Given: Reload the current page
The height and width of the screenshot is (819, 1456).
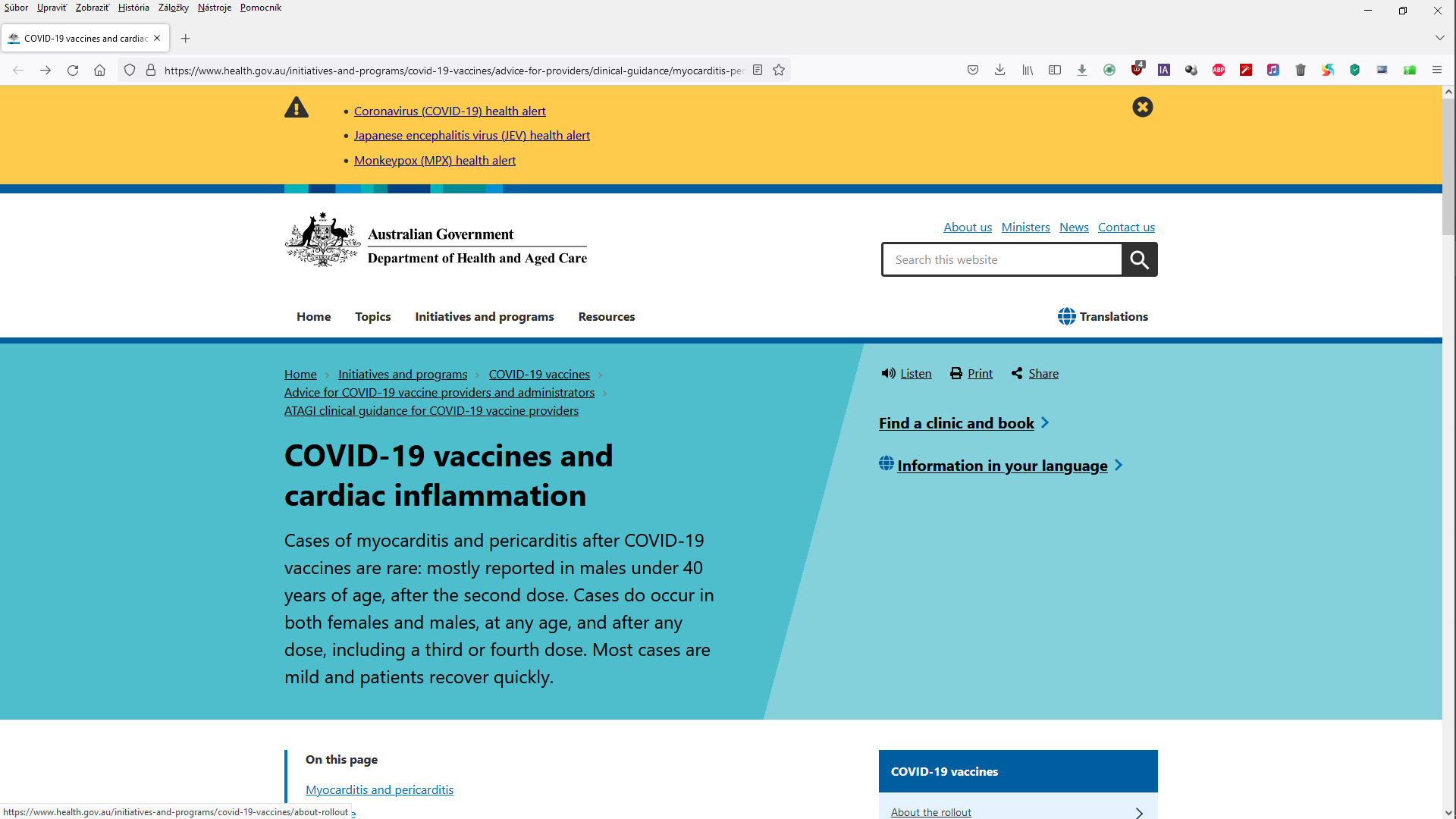Looking at the screenshot, I should (x=73, y=70).
